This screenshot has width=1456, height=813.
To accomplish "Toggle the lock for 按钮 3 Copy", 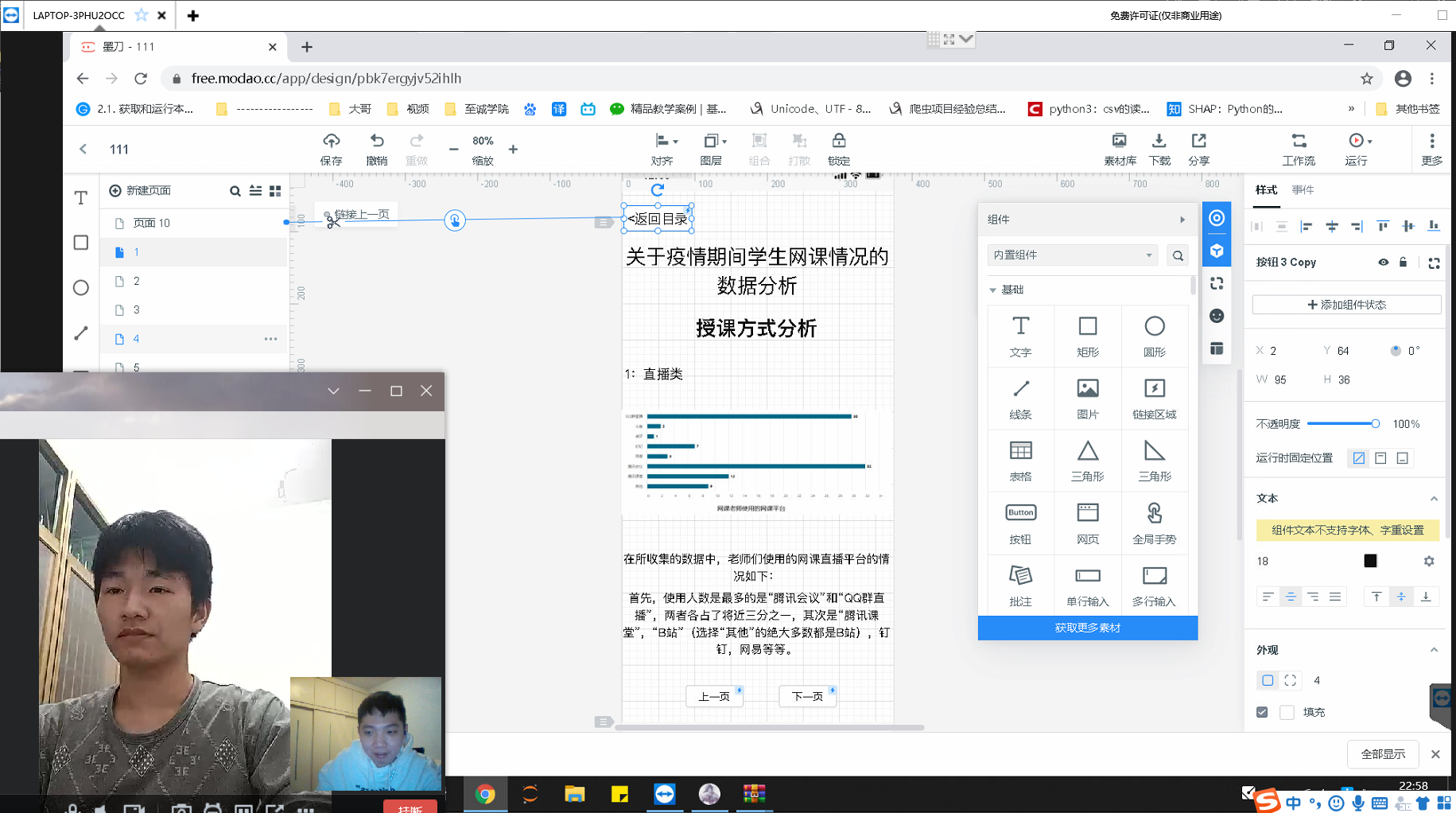I will pos(1404,262).
